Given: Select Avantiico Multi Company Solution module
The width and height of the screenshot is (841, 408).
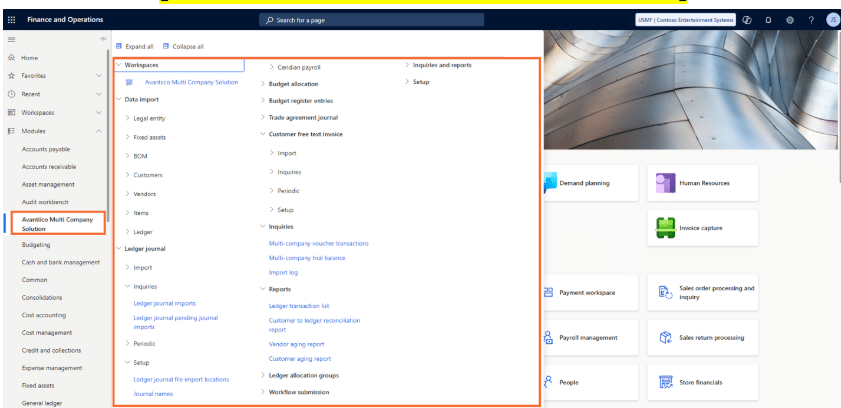Looking at the screenshot, I should 57,224.
